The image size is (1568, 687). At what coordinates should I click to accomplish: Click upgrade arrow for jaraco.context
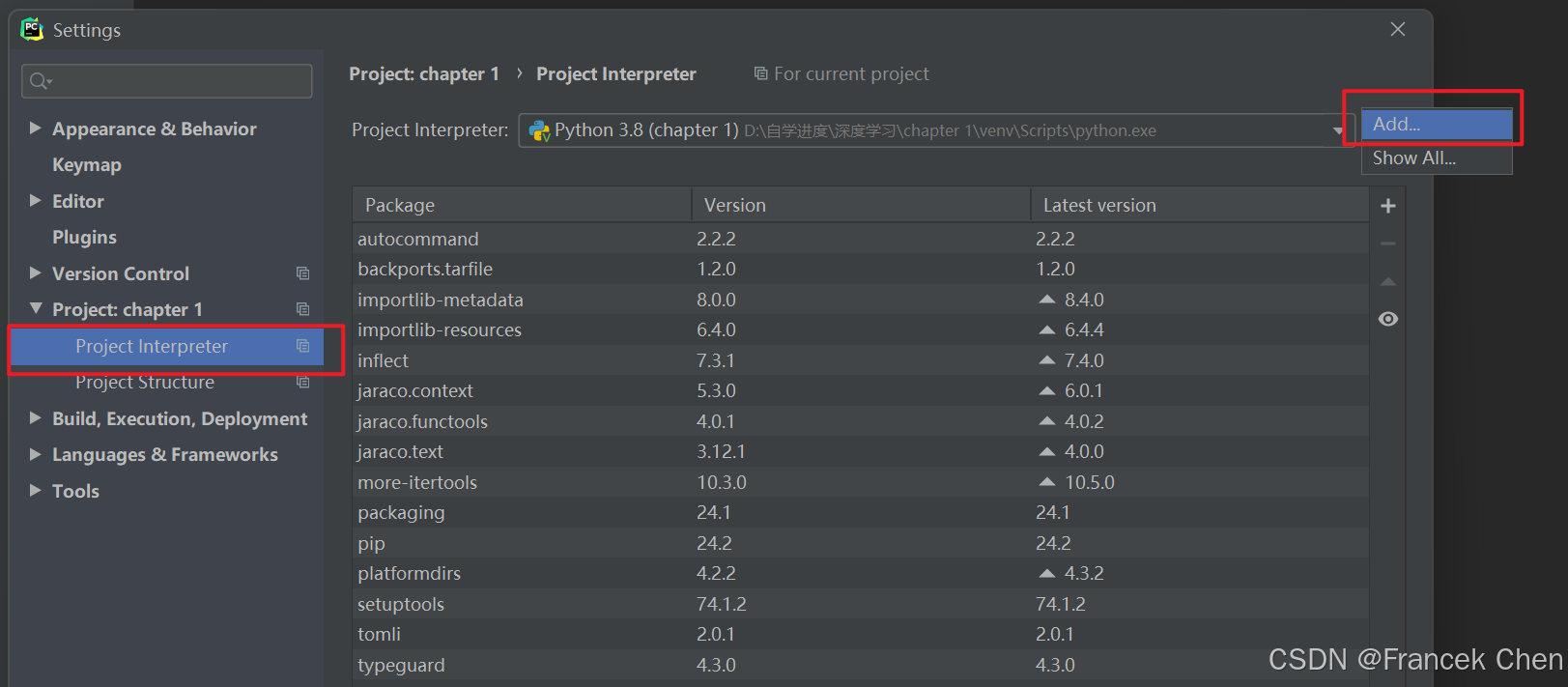[x=1046, y=390]
